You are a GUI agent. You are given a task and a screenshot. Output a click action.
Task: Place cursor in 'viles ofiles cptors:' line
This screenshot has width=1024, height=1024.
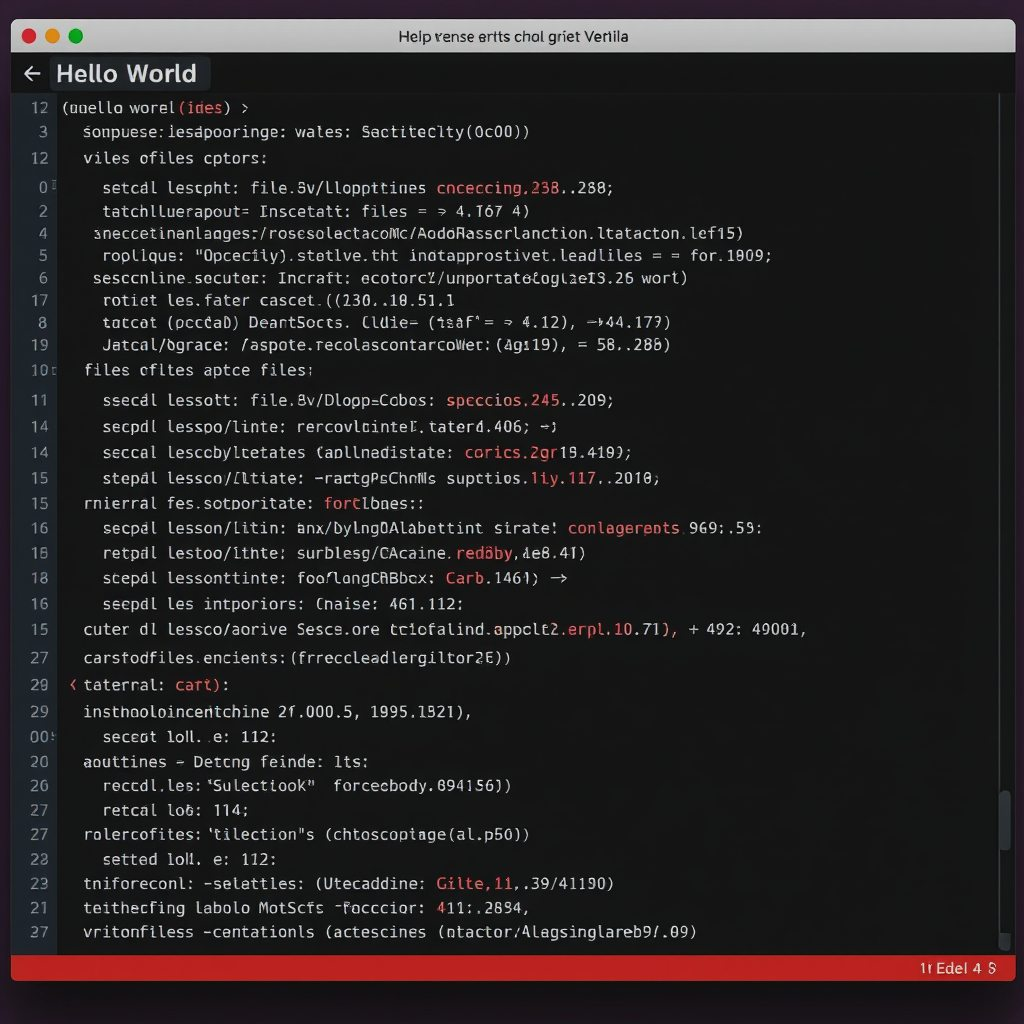175,158
